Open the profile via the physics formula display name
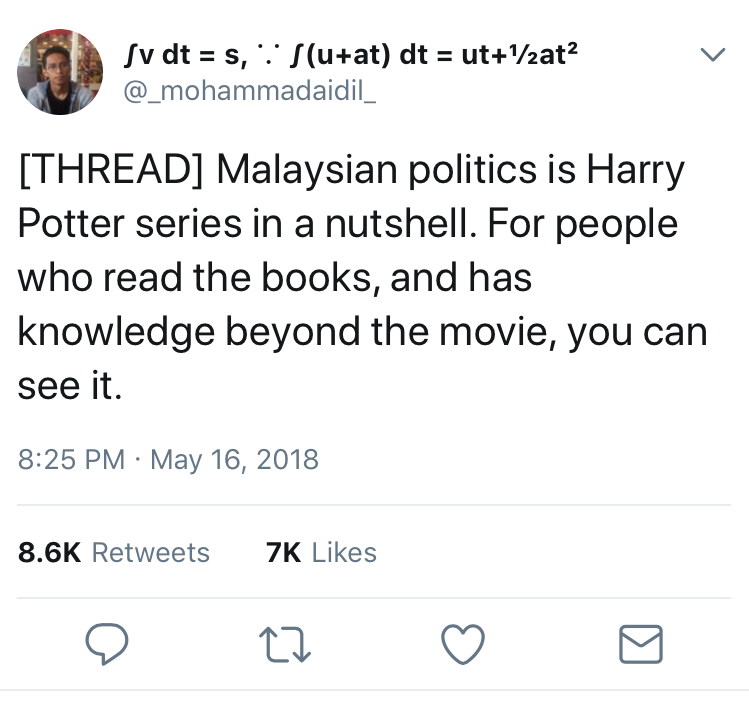The height and width of the screenshot is (701, 749). [x=351, y=54]
